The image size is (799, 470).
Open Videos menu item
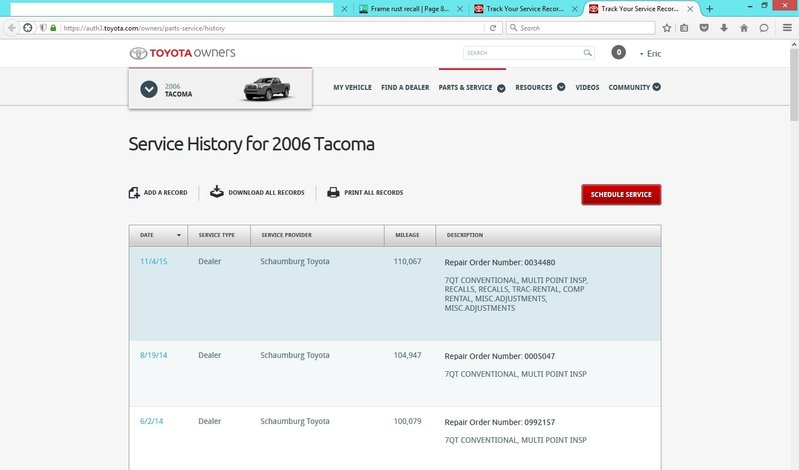click(587, 88)
